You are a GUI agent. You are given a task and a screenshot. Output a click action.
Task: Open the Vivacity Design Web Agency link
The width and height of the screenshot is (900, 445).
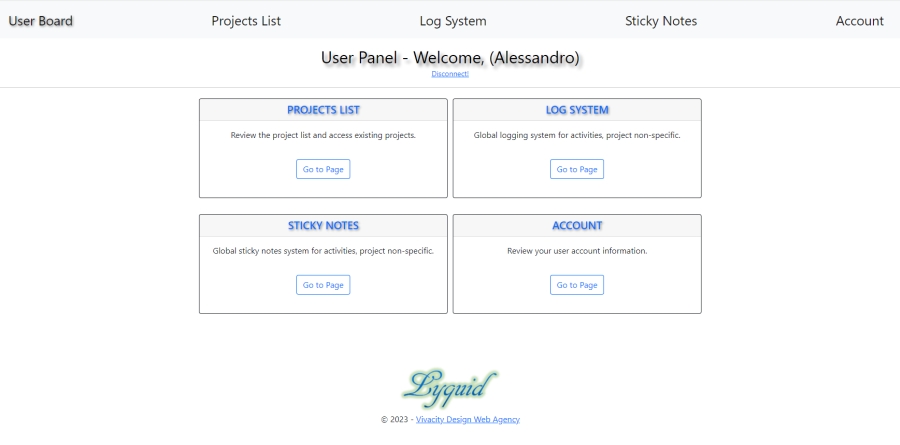pos(468,420)
